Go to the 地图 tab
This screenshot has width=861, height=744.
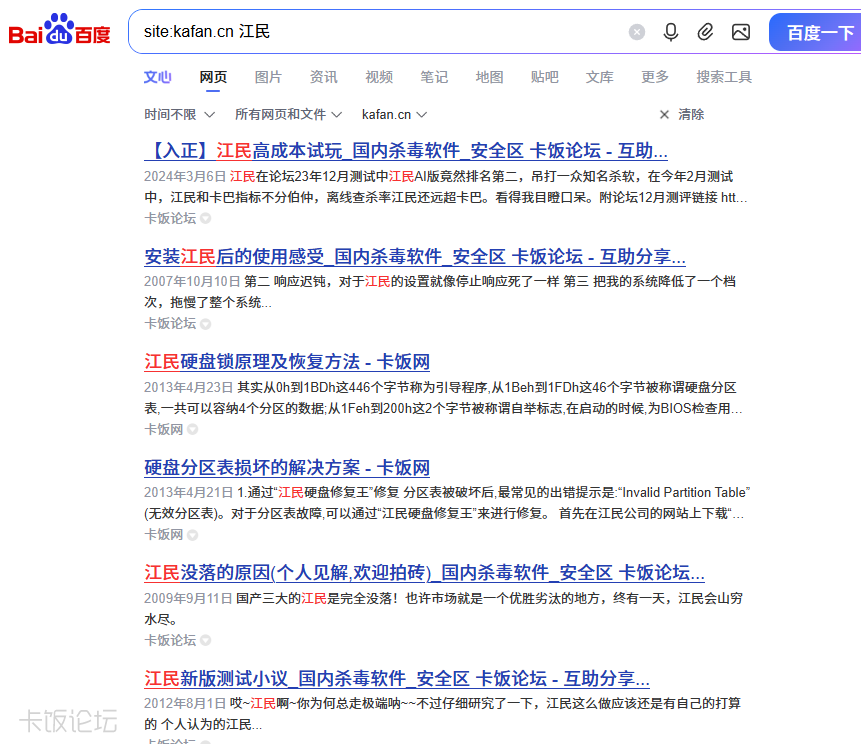click(489, 77)
